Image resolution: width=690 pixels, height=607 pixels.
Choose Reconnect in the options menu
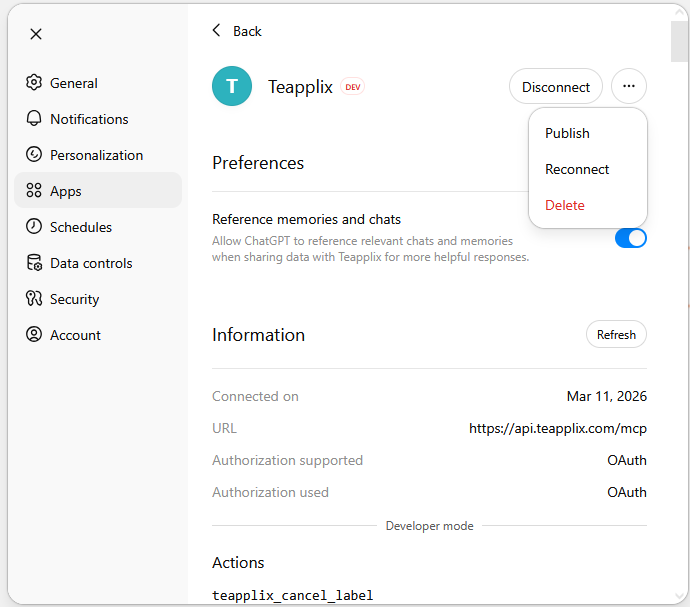point(577,169)
